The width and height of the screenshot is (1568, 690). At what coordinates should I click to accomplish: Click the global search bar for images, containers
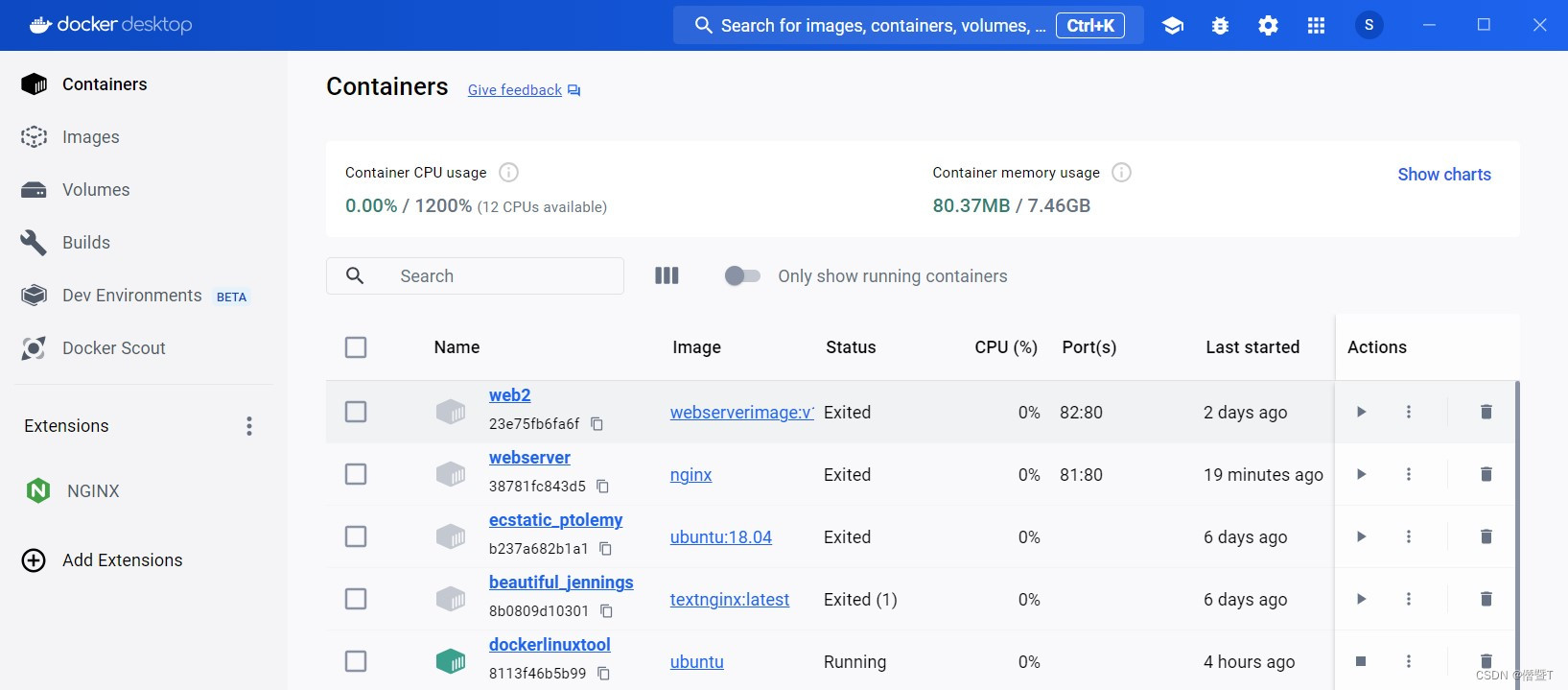[908, 26]
